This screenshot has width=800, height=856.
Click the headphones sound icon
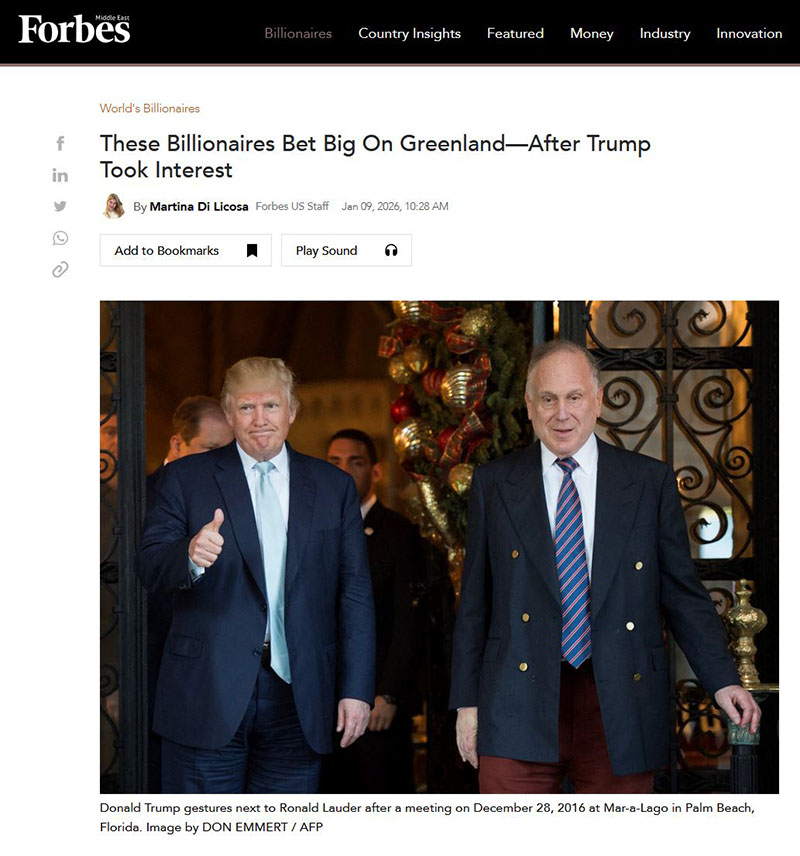pos(391,251)
